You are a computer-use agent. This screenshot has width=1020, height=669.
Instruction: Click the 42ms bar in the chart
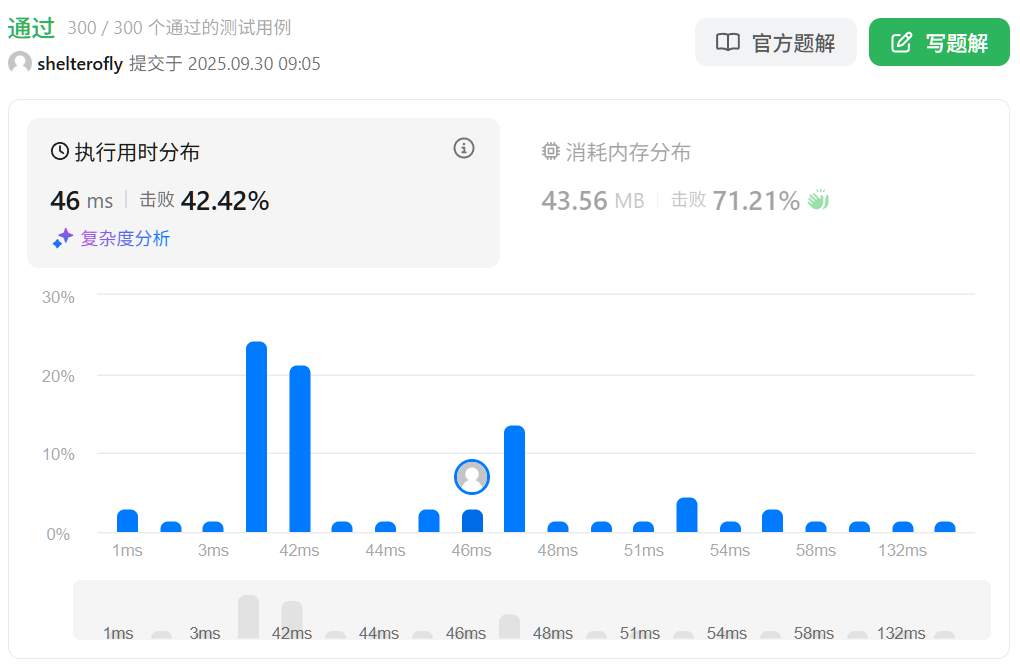pyautogui.click(x=300, y=449)
